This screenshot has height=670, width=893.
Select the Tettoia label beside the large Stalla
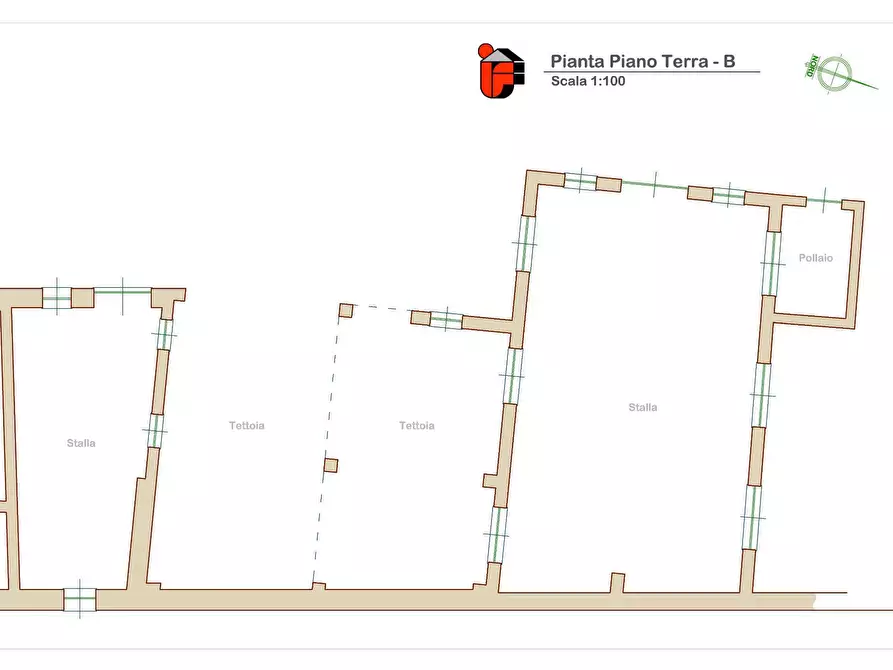pos(417,425)
